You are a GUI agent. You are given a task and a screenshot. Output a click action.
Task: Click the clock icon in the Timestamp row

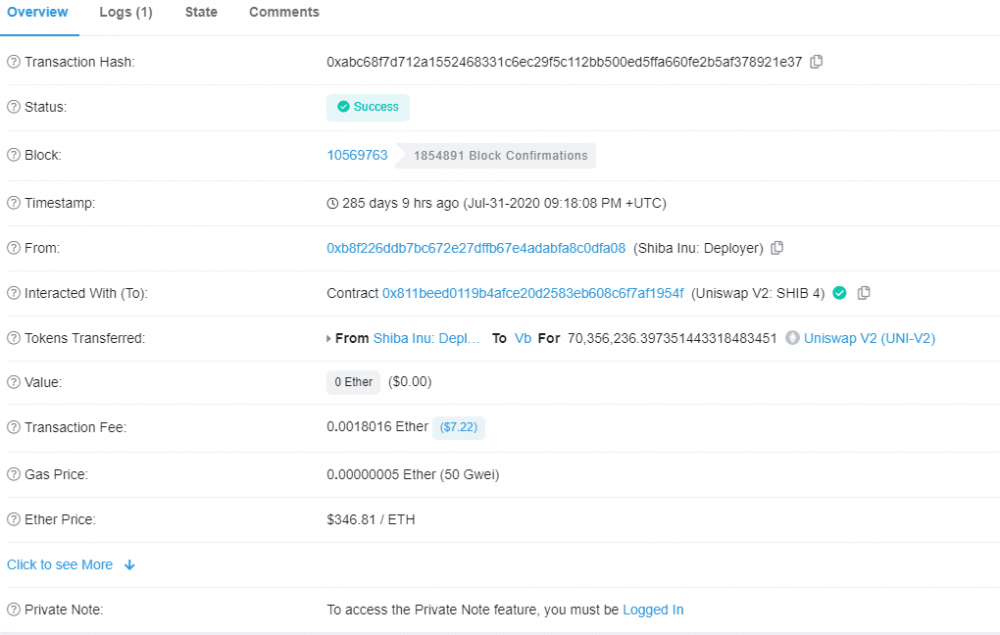click(331, 202)
